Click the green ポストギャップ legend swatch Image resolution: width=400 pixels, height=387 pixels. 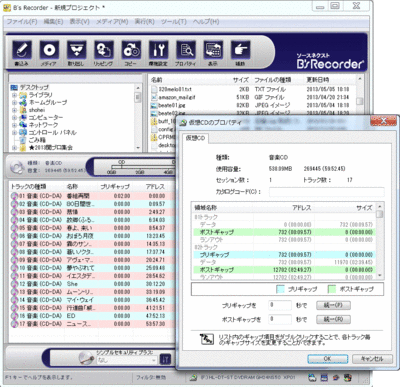(332, 289)
